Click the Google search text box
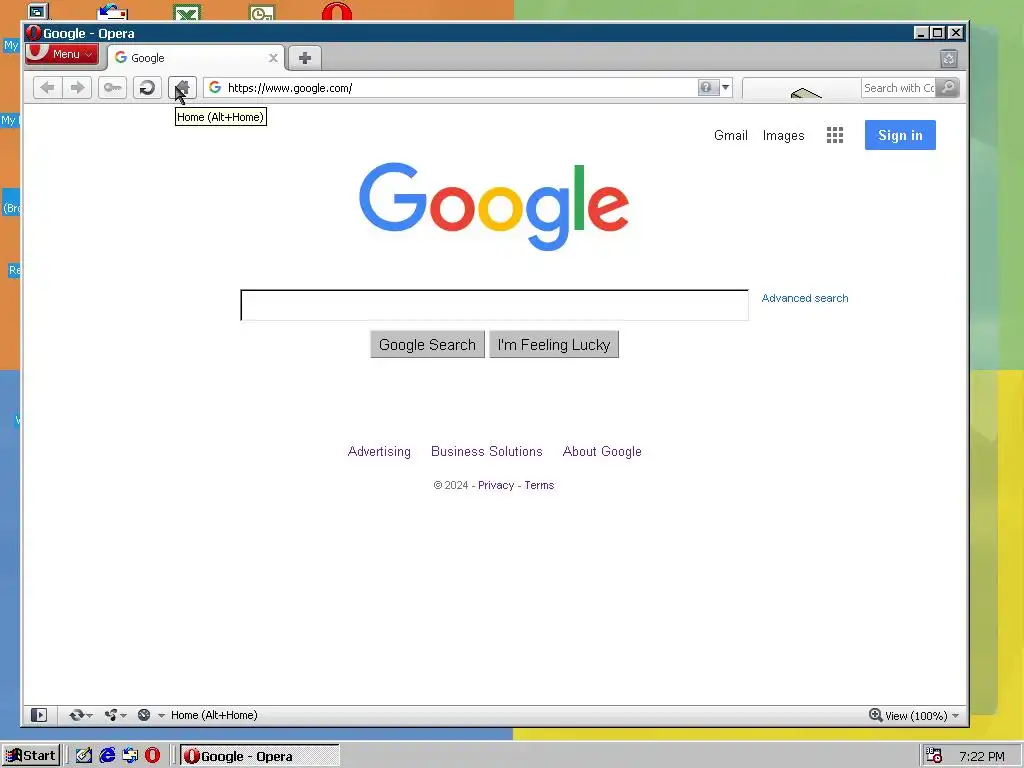Viewport: 1024px width, 768px height. coord(494,305)
